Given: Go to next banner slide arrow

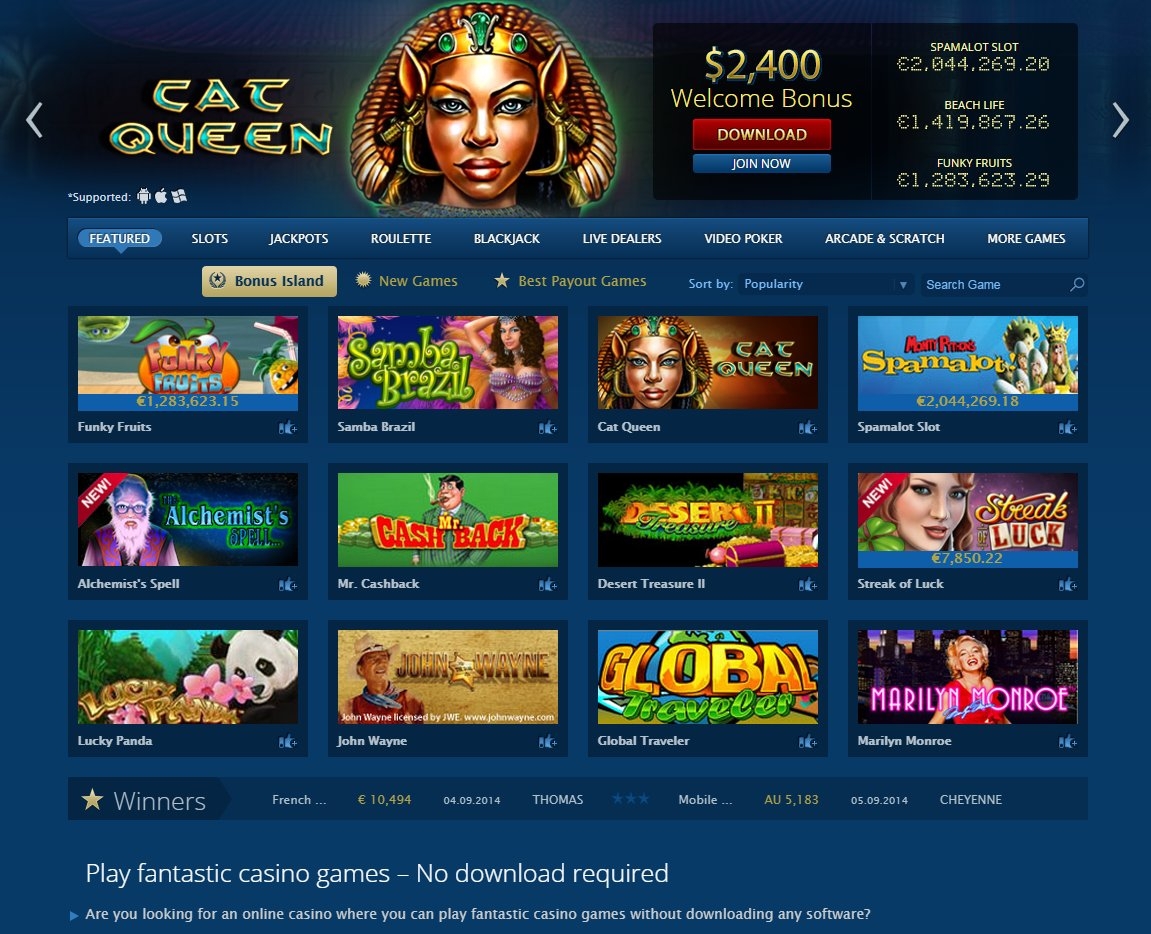Looking at the screenshot, I should 1120,120.
